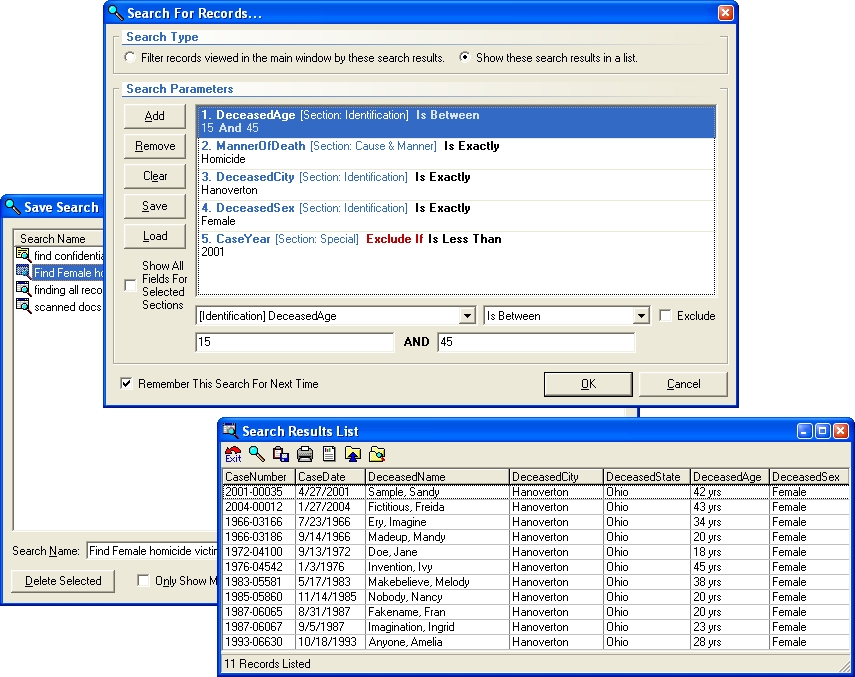Click the DeceasedAge column header

point(730,476)
